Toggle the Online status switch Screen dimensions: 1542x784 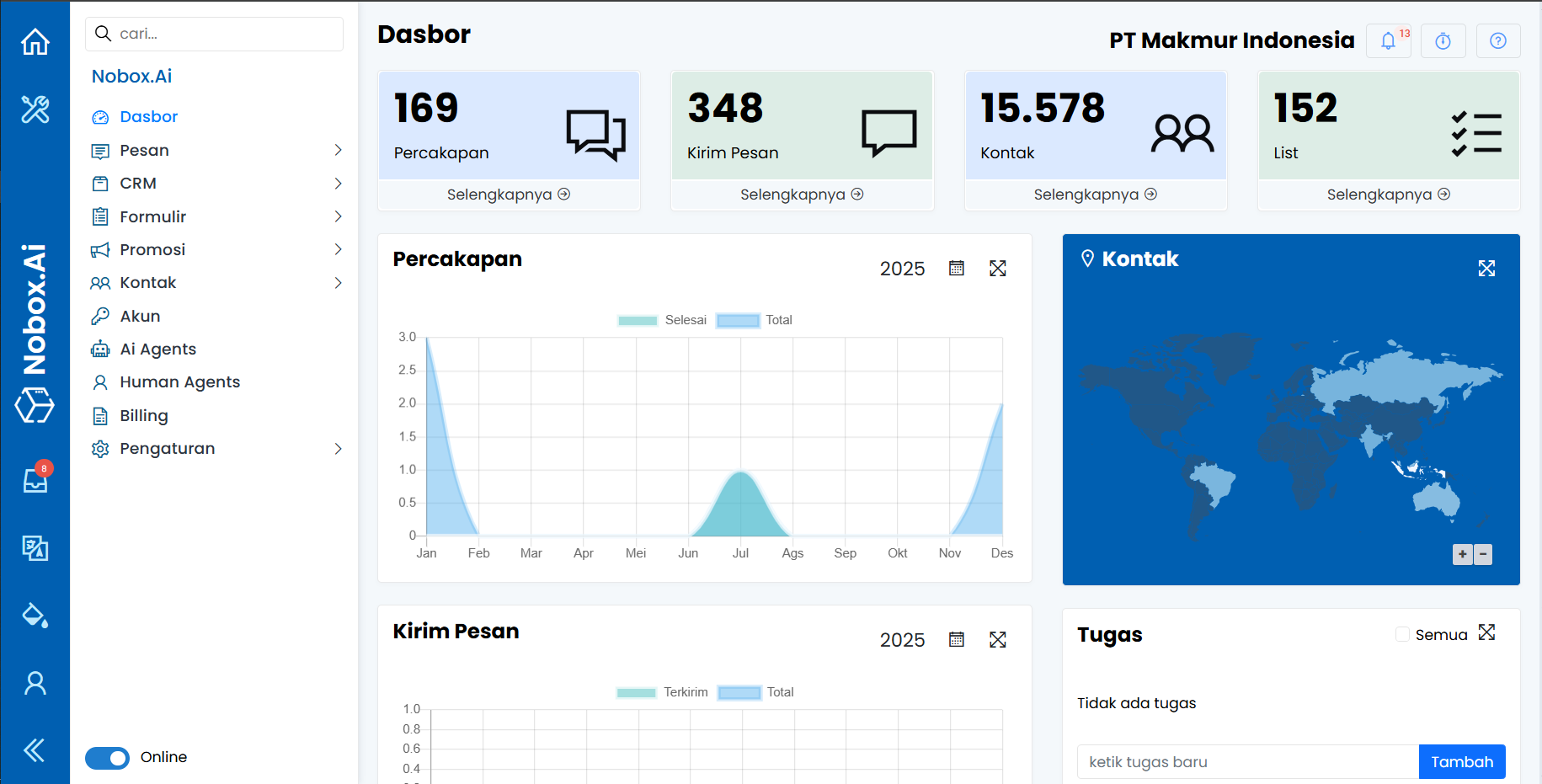(108, 758)
